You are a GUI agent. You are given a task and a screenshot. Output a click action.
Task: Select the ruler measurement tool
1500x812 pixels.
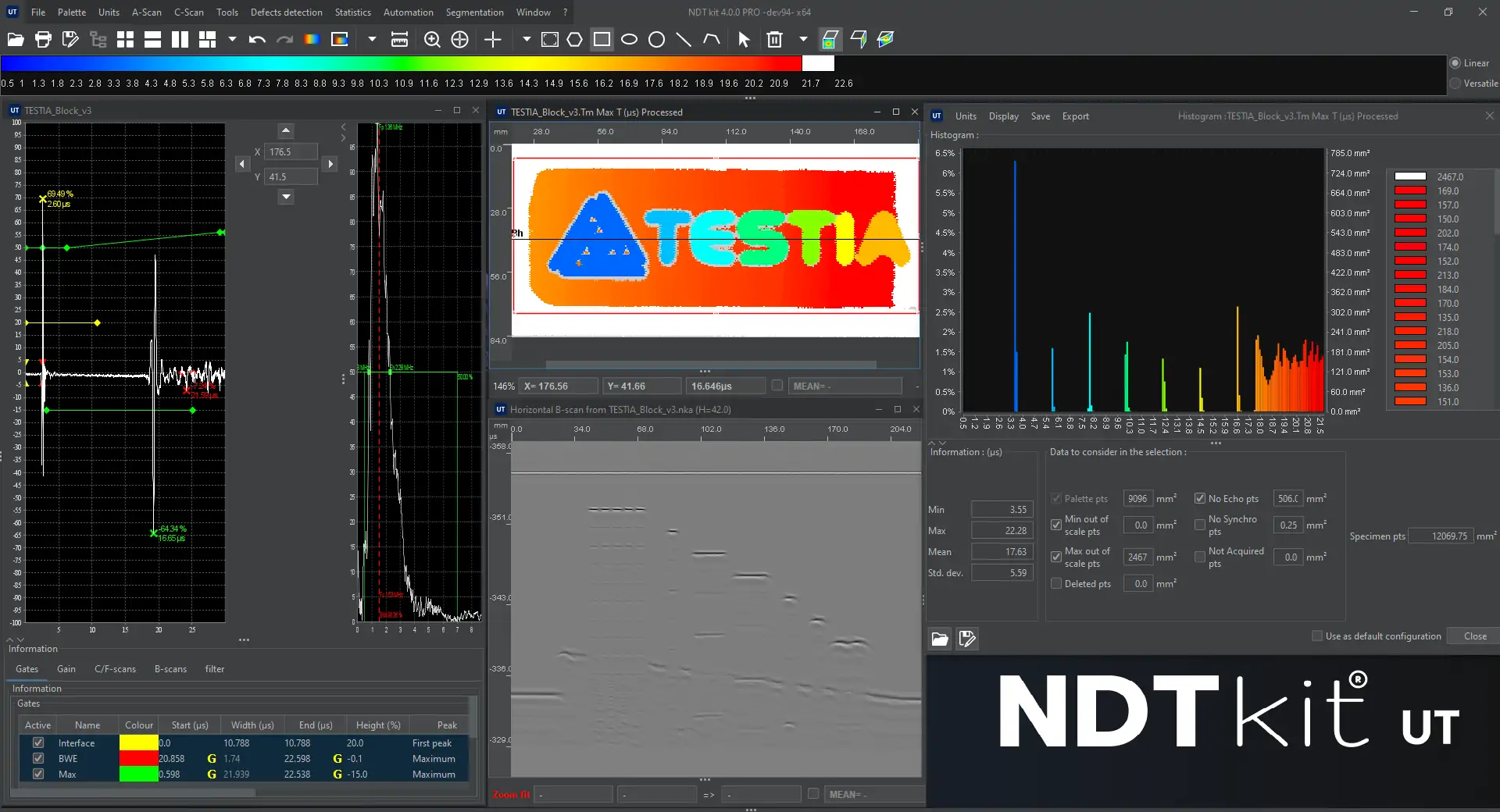399,39
